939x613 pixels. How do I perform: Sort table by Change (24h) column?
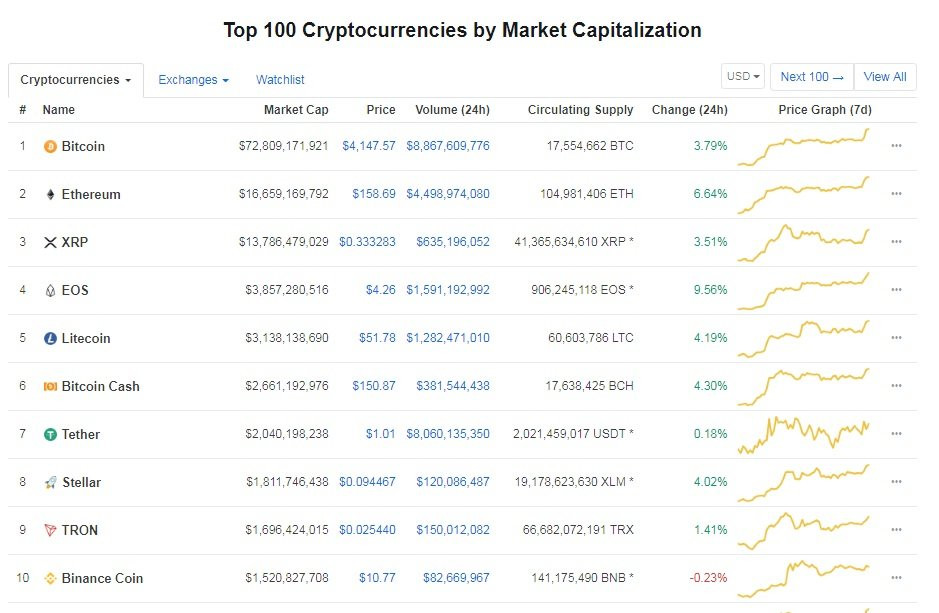coord(689,110)
